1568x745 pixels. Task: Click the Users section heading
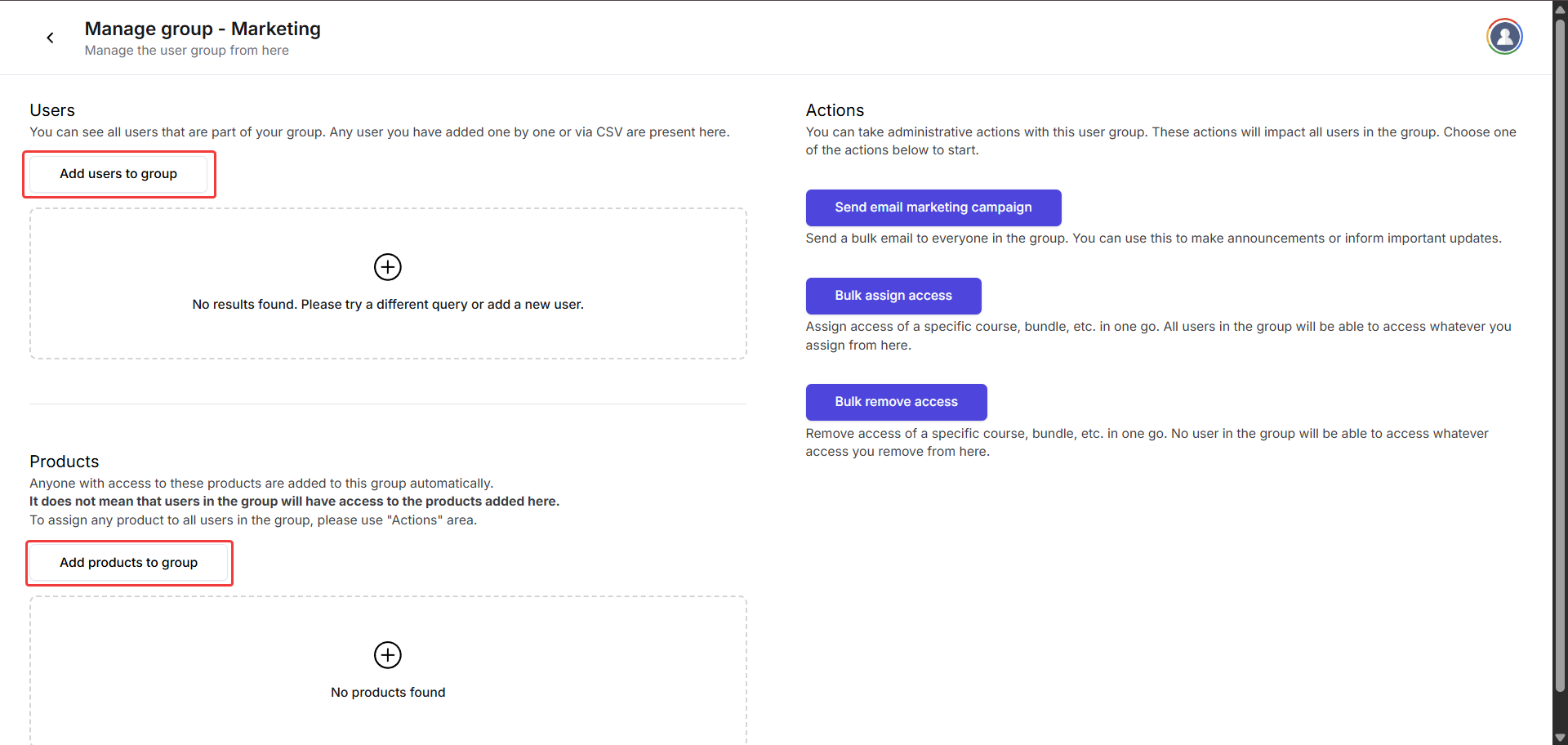click(x=52, y=110)
